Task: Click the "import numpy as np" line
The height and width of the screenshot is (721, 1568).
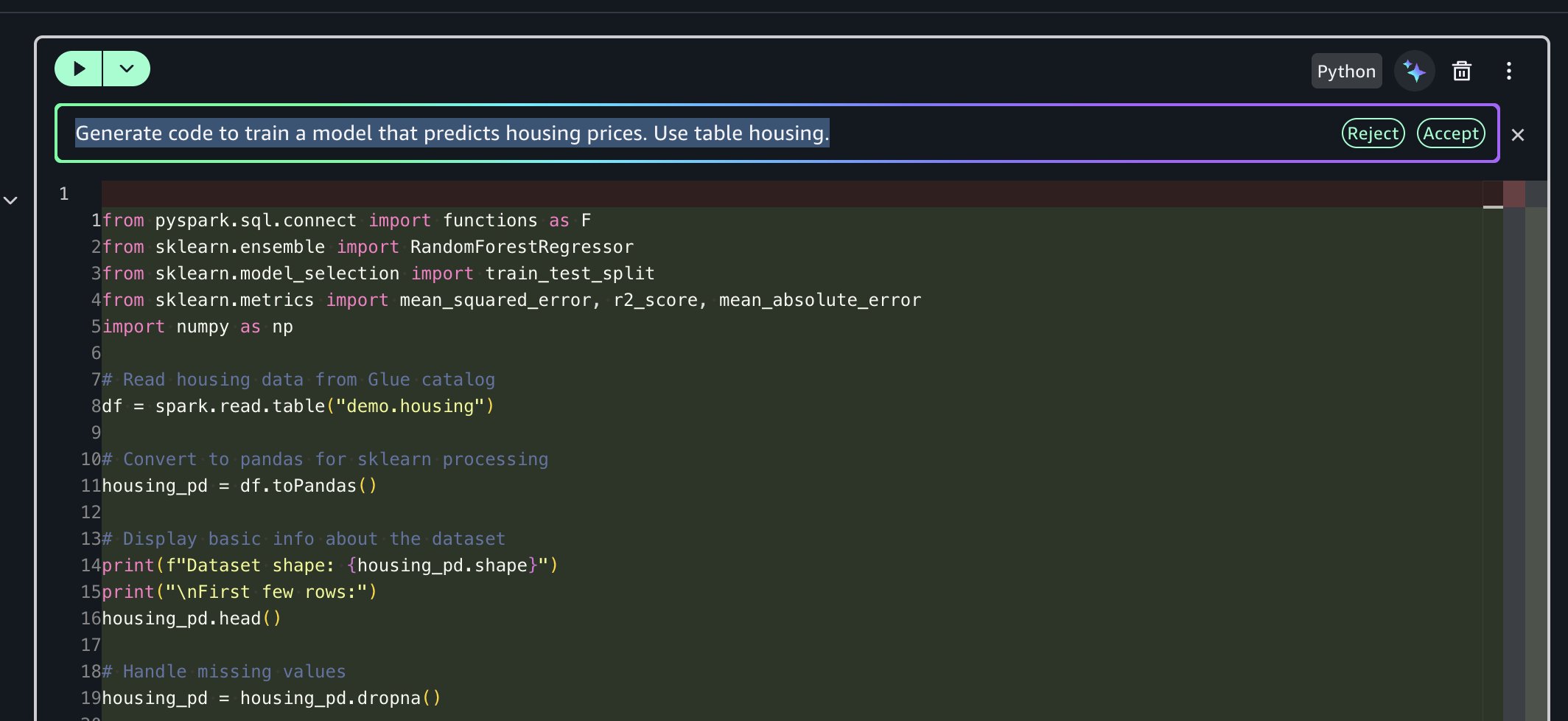Action: point(197,327)
